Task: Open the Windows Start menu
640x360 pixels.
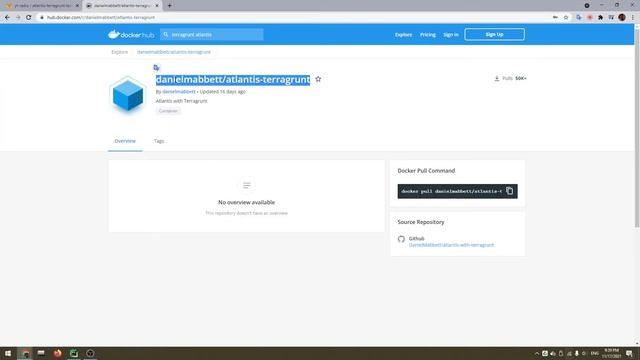Action: [8, 353]
